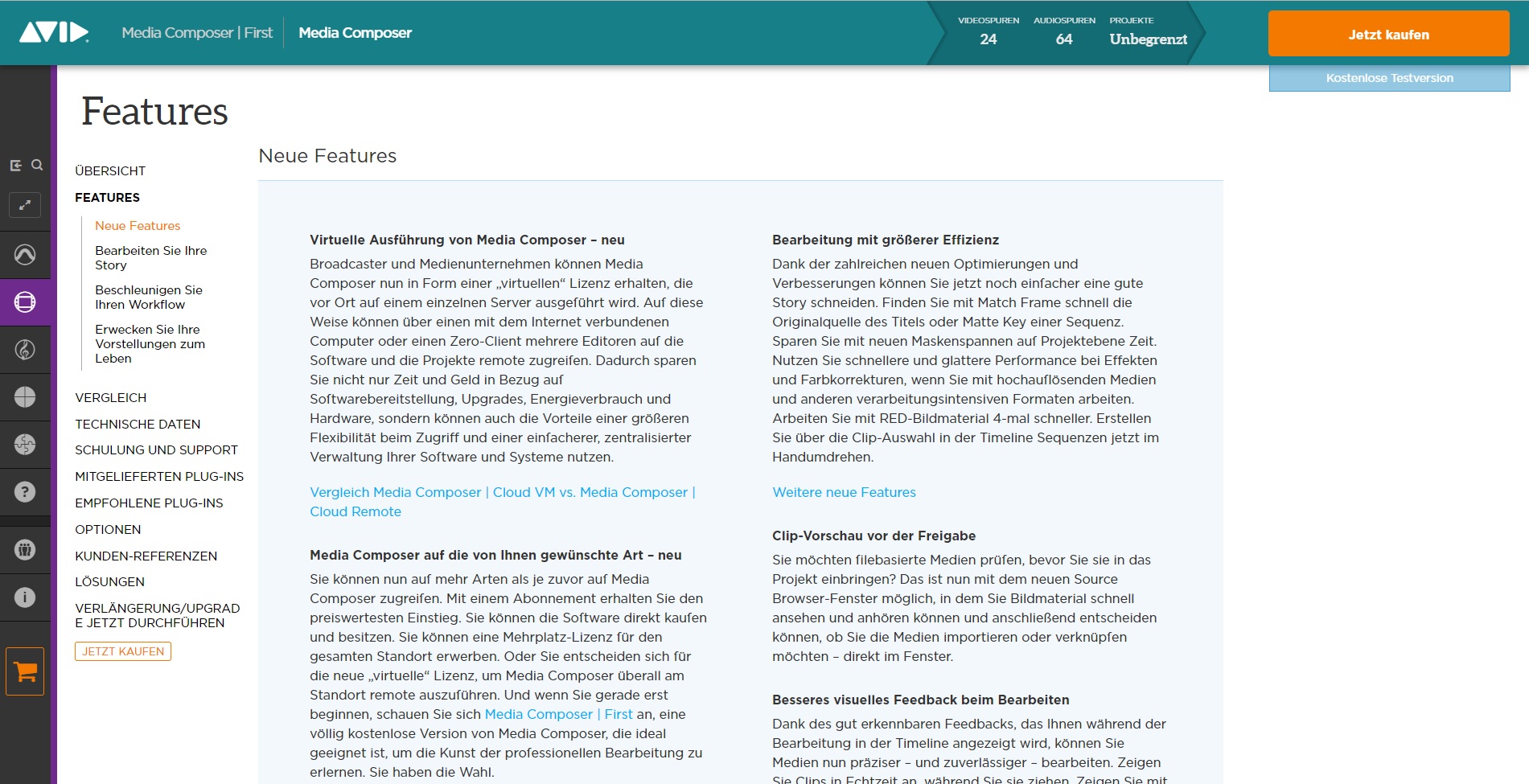Open KUNDEN-REFERENZEN menu item

coord(146,556)
